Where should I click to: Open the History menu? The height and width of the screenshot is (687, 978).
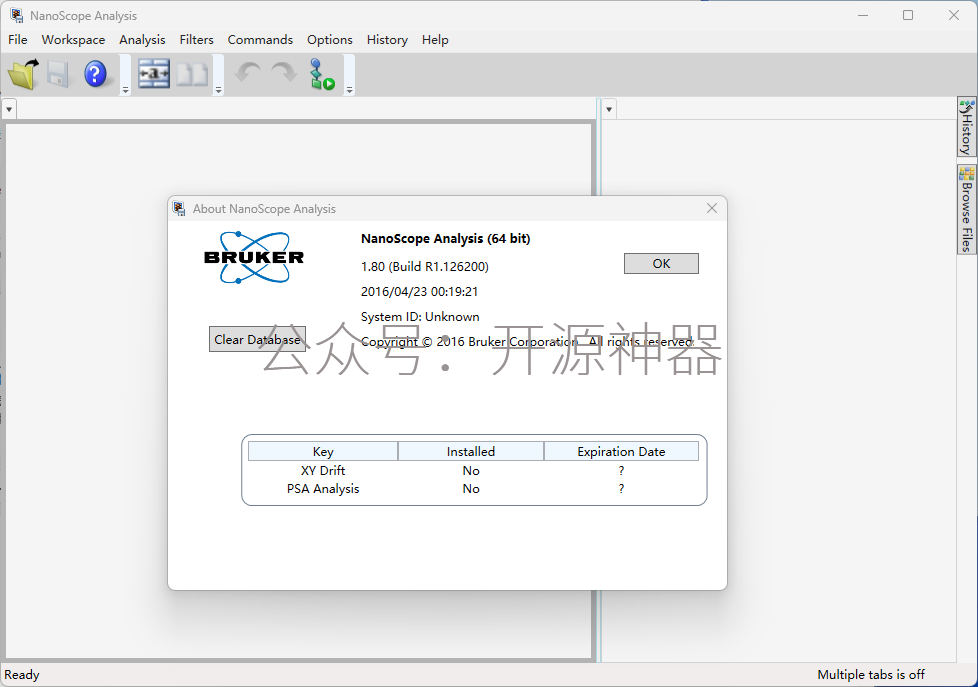point(387,40)
